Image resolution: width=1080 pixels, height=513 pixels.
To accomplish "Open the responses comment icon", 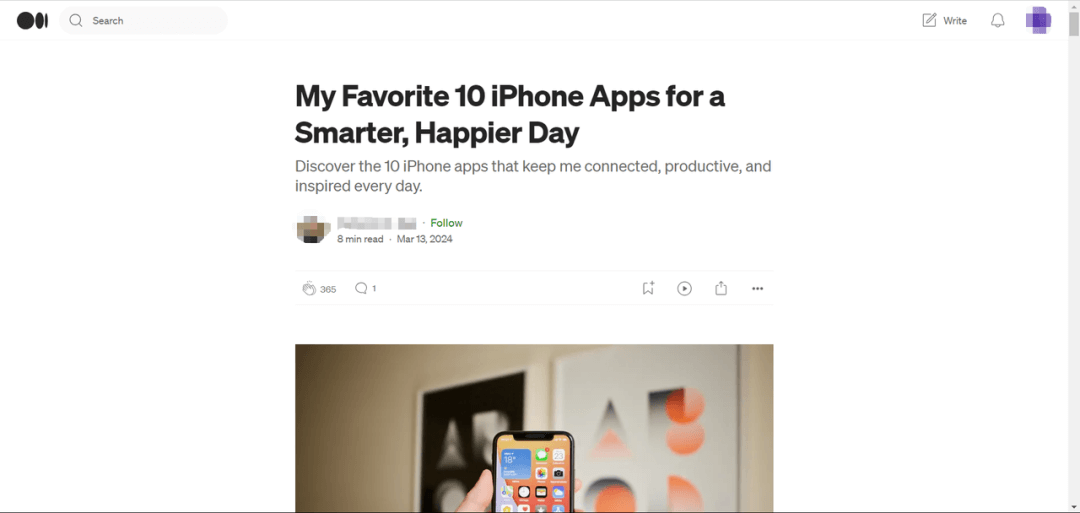I will (x=361, y=289).
